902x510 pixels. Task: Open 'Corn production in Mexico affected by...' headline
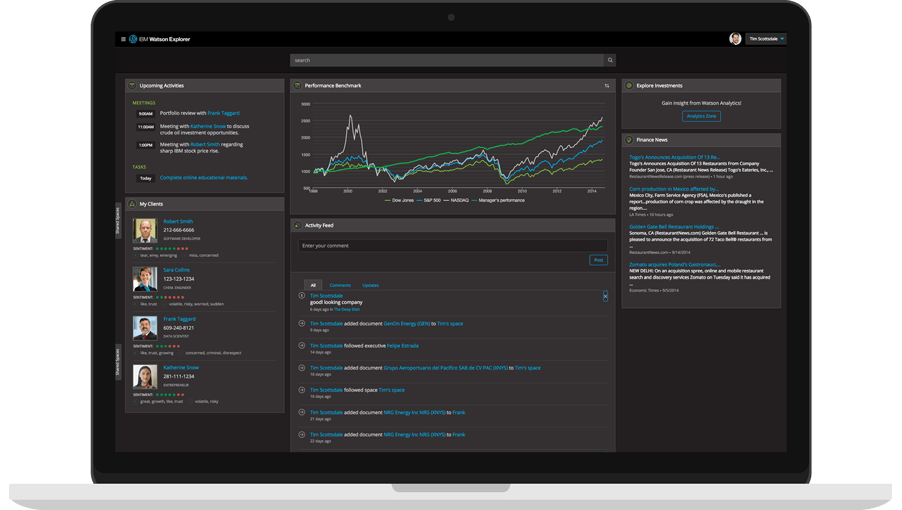coord(674,189)
